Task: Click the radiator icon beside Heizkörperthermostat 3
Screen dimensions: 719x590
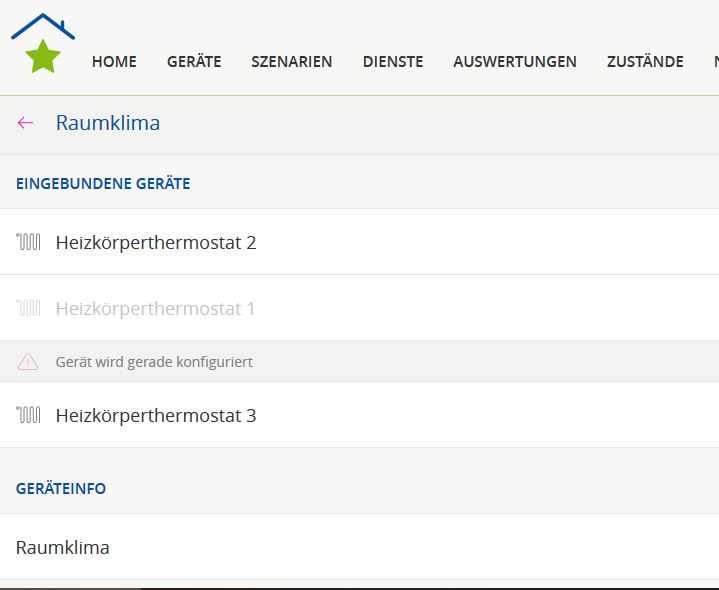Action: click(28, 415)
